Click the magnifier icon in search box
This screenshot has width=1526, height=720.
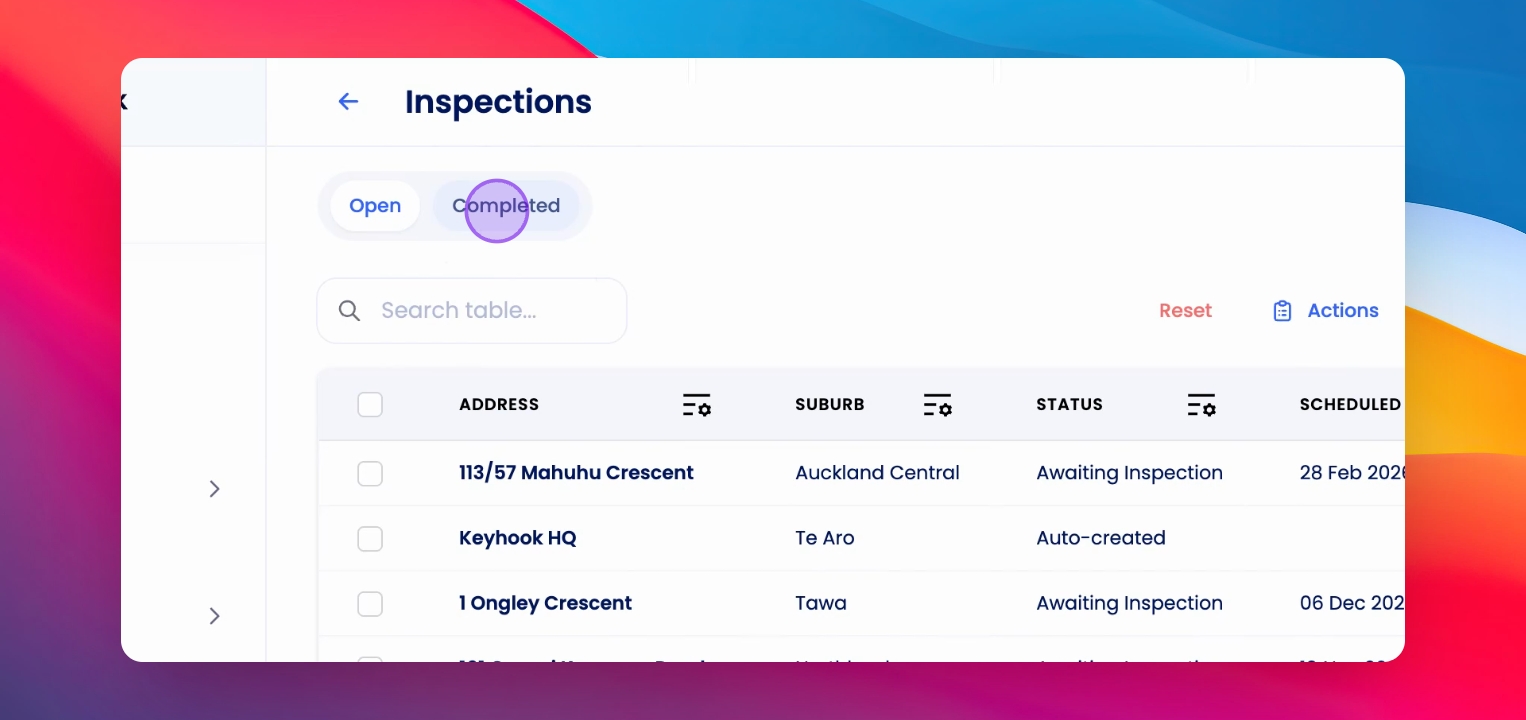tap(349, 311)
